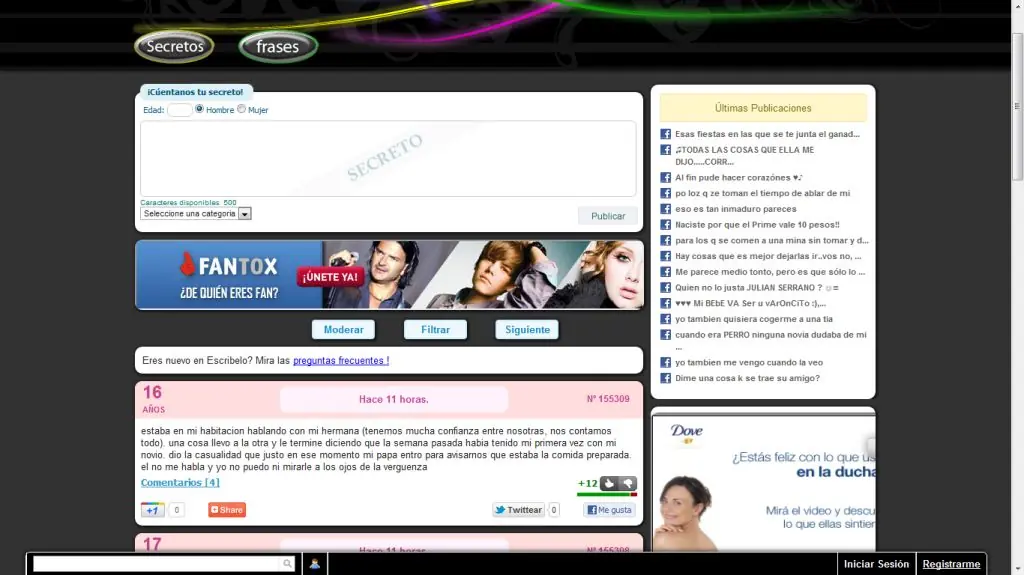Click the secret text area
This screenshot has height=575, width=1024.
(388, 158)
